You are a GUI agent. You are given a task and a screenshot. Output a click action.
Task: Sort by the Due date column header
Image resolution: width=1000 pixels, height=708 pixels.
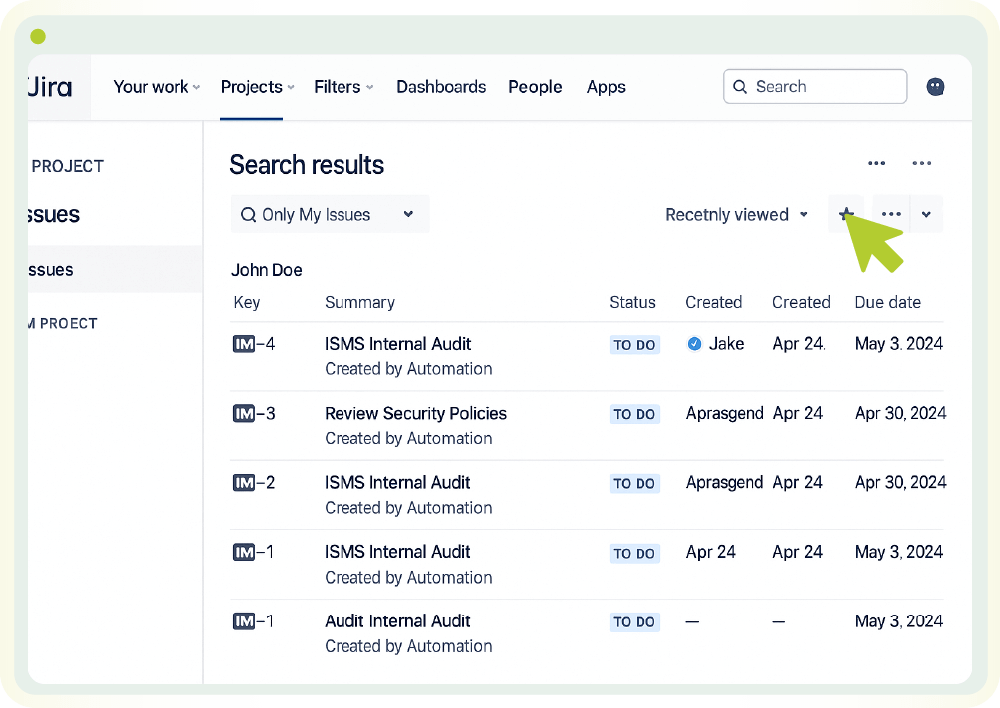[887, 302]
